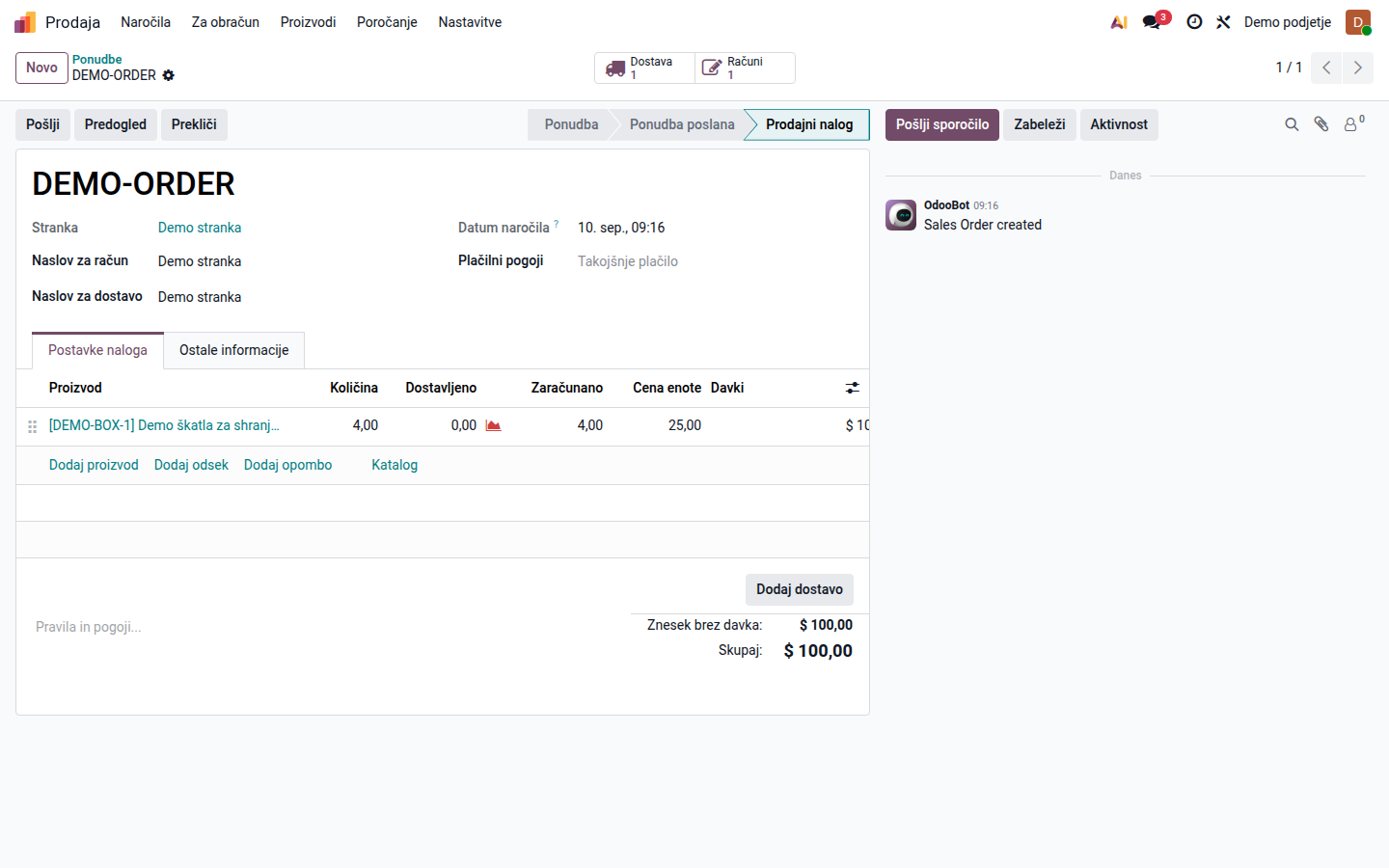Open the Prodaja app home icon
The width and height of the screenshot is (1389, 868).
[25, 22]
